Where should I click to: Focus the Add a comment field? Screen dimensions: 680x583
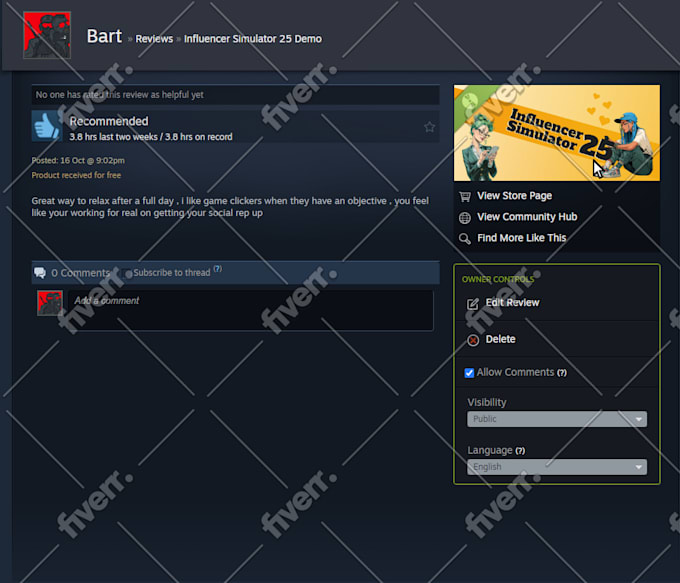(251, 311)
